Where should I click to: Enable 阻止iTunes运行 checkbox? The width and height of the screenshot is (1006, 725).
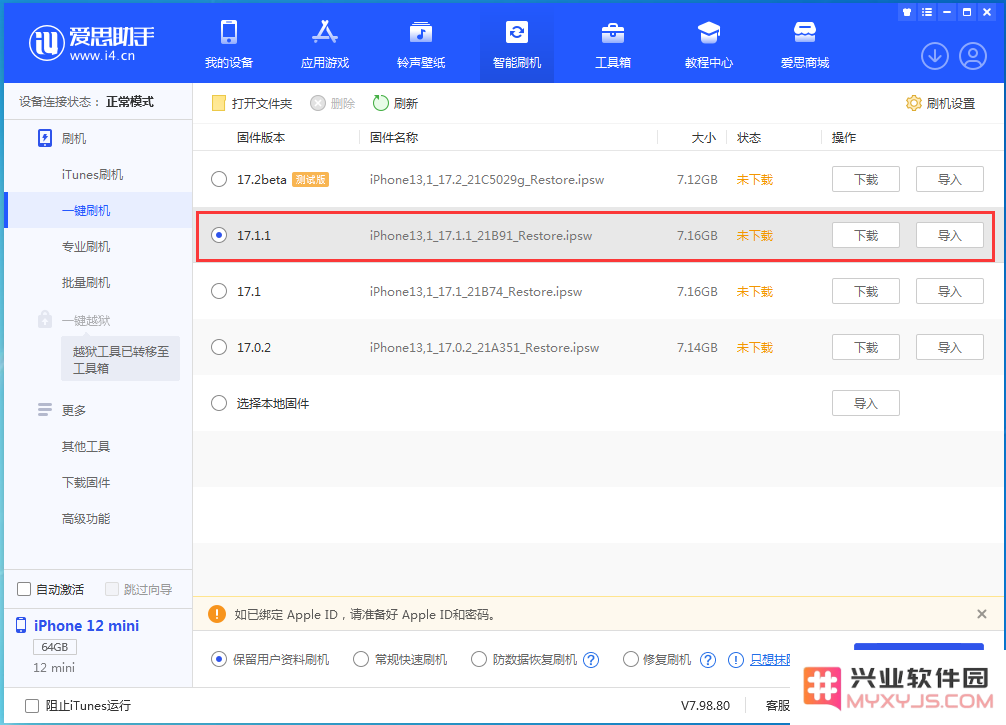(31, 706)
